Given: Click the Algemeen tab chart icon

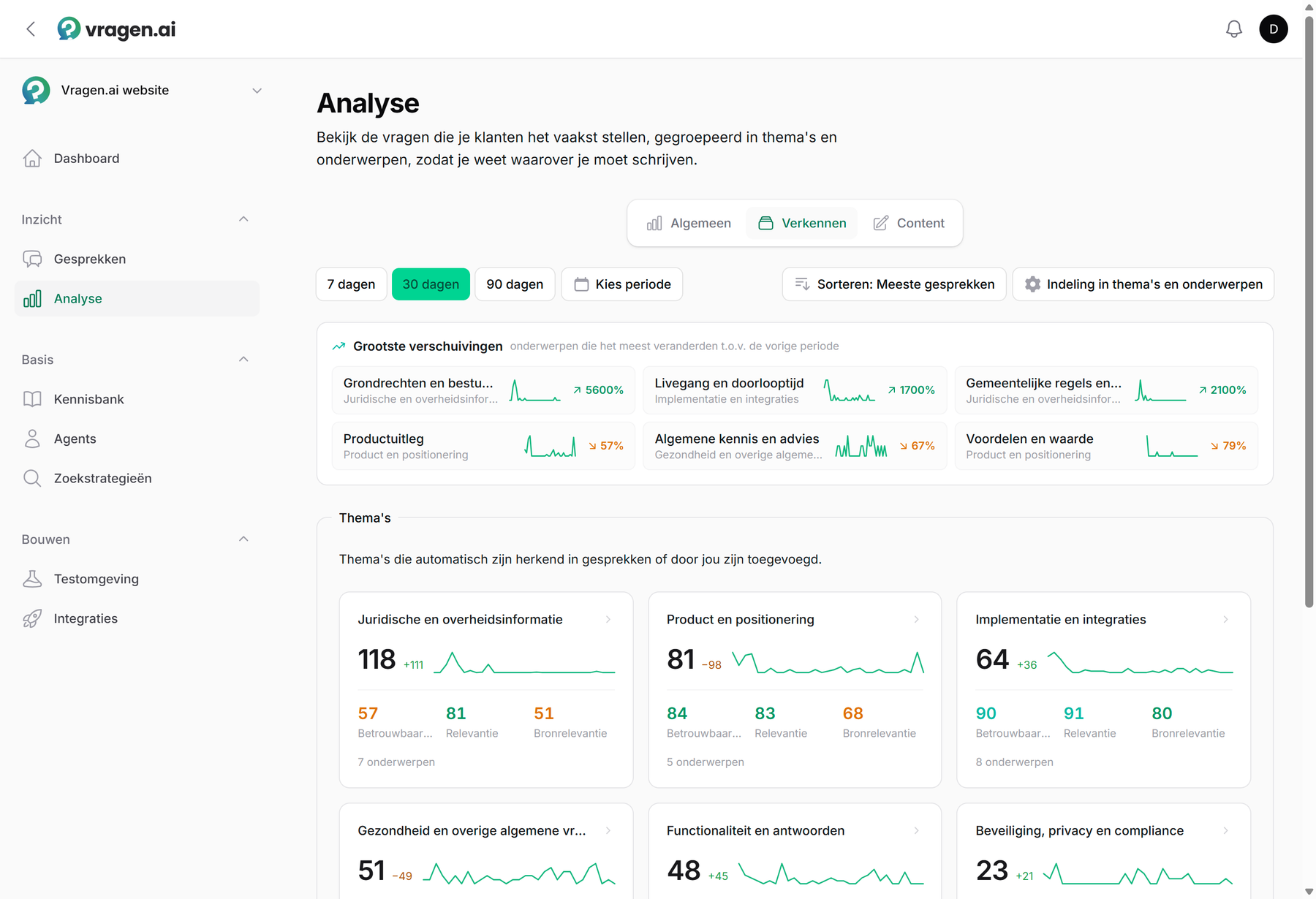Looking at the screenshot, I should (654, 224).
